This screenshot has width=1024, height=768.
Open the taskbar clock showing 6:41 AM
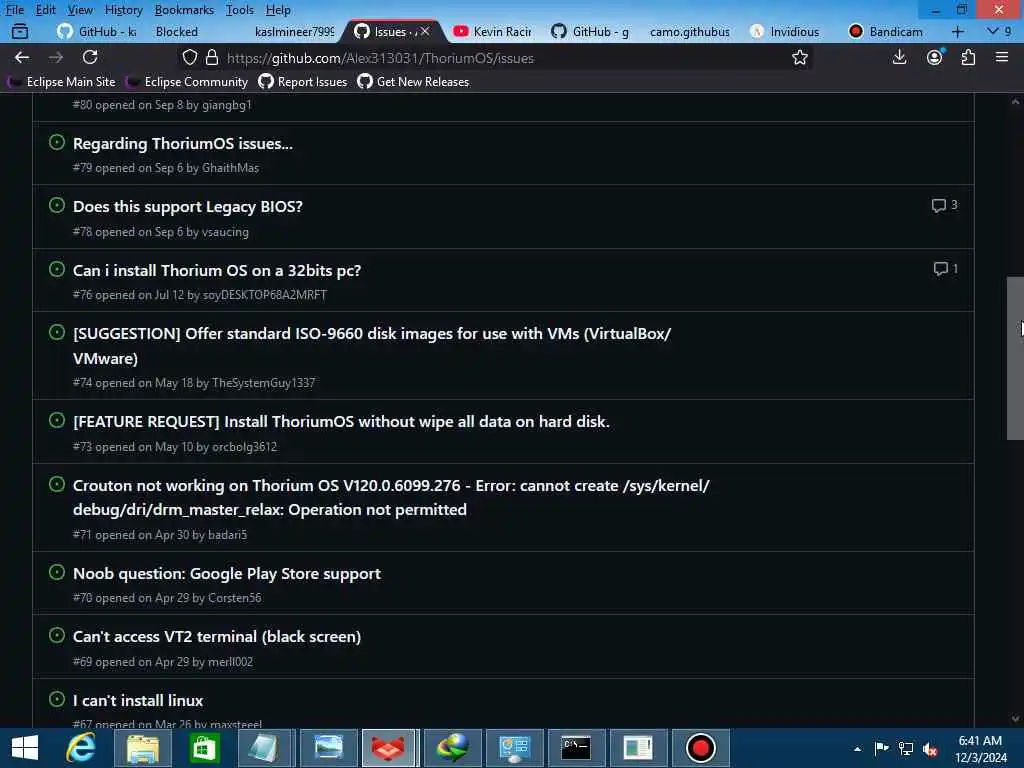(x=980, y=749)
